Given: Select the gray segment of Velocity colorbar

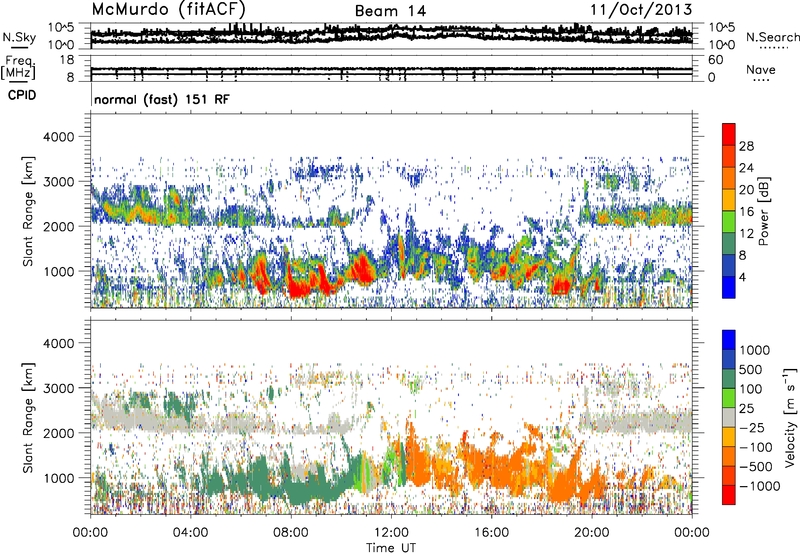Looking at the screenshot, I should pos(729,418).
